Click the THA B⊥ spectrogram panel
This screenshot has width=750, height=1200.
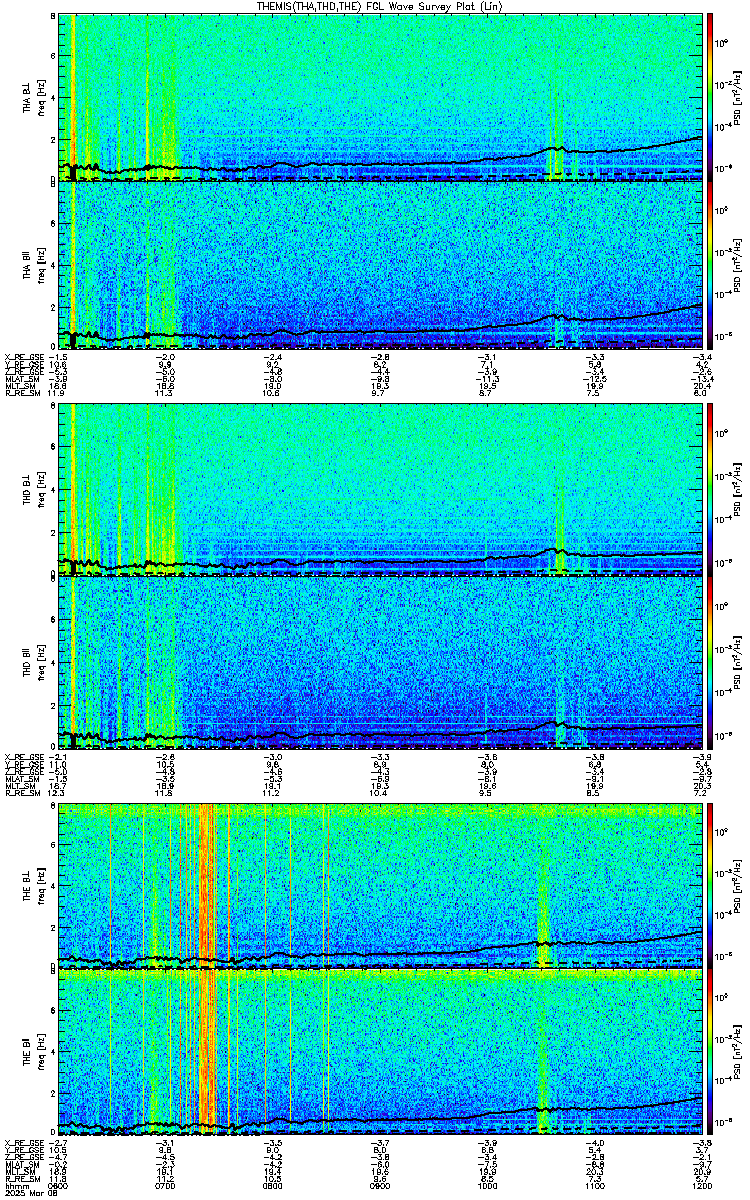(x=380, y=96)
